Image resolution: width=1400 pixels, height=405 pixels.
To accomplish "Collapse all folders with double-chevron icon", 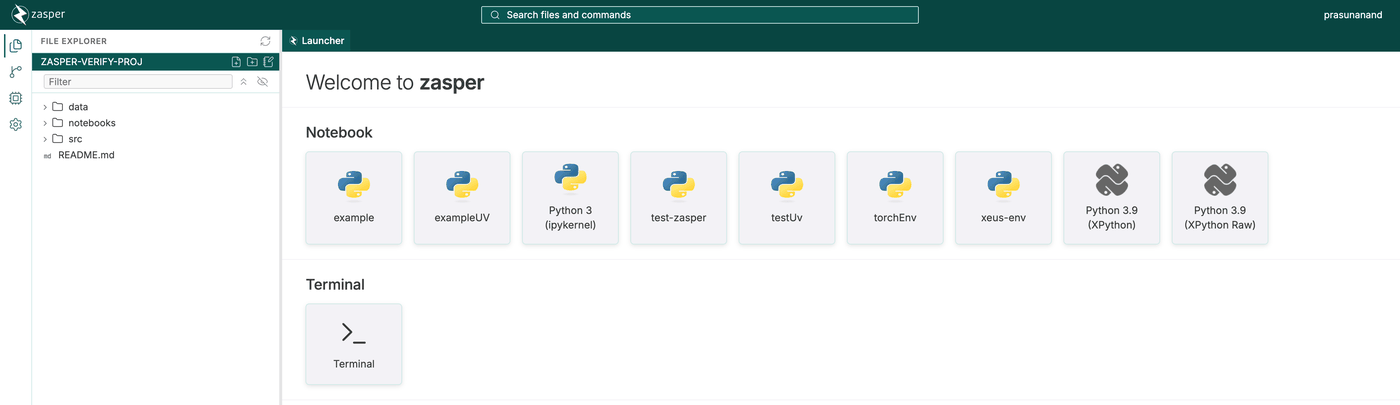I will [x=243, y=82].
